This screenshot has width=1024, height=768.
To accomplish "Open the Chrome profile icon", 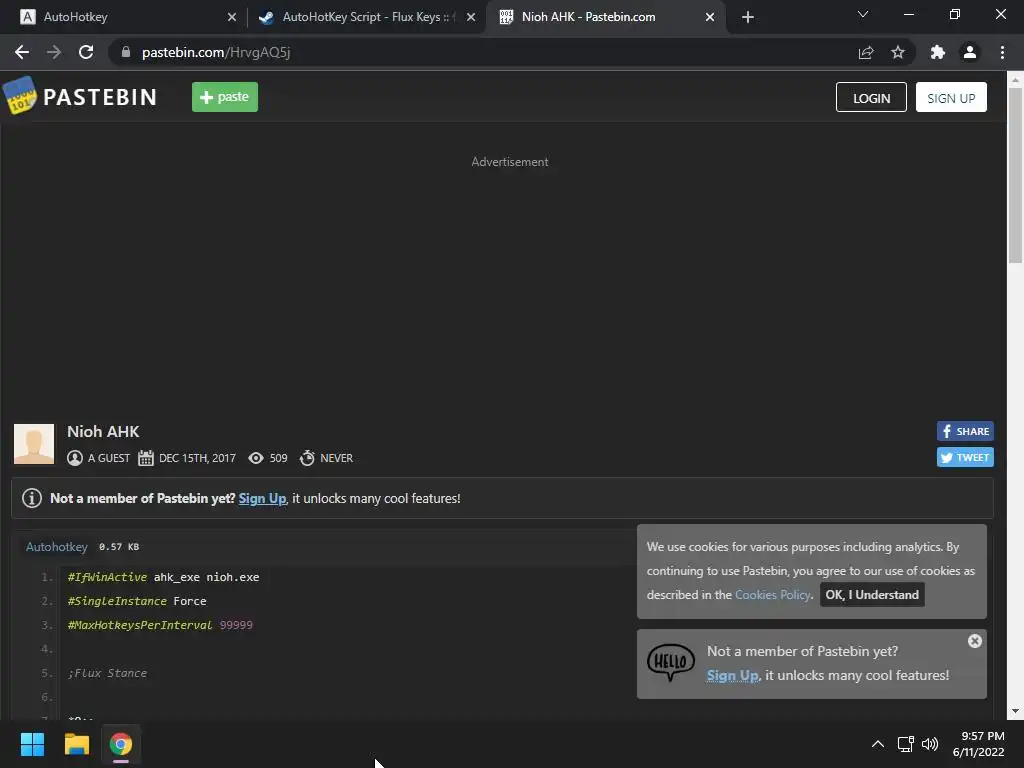I will pos(970,52).
